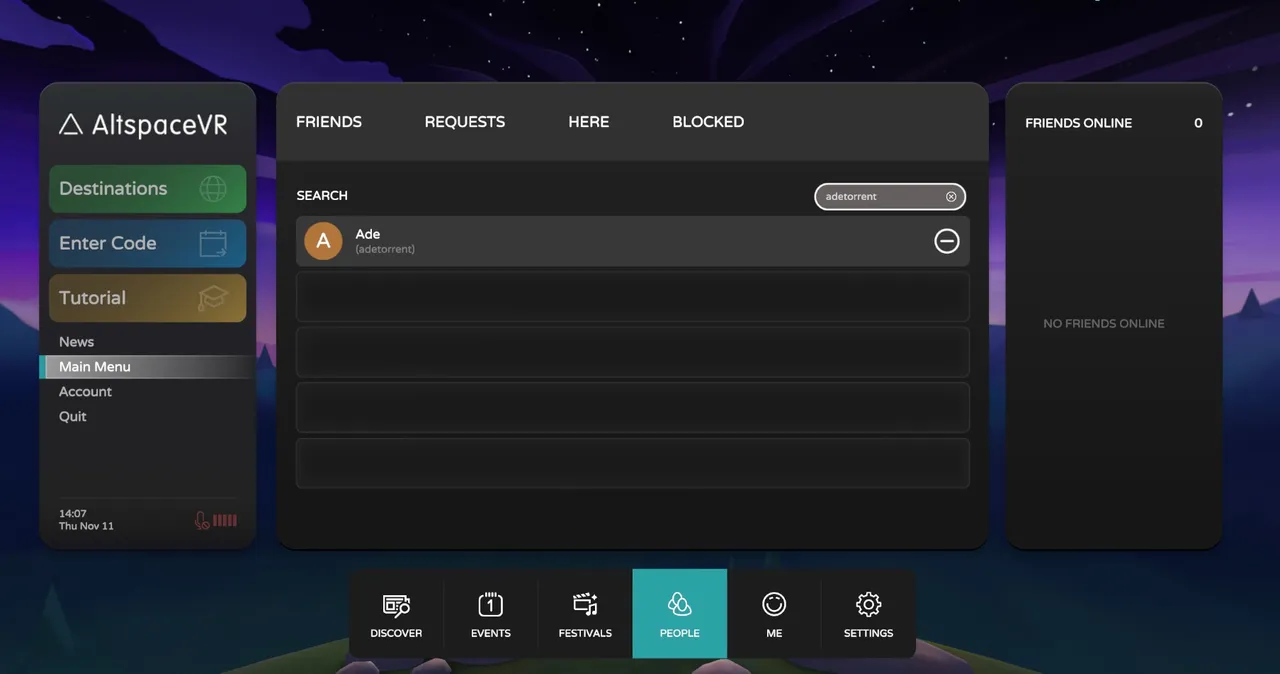Click Ade's orange avatar circle
This screenshot has width=1280, height=674.
coord(323,241)
